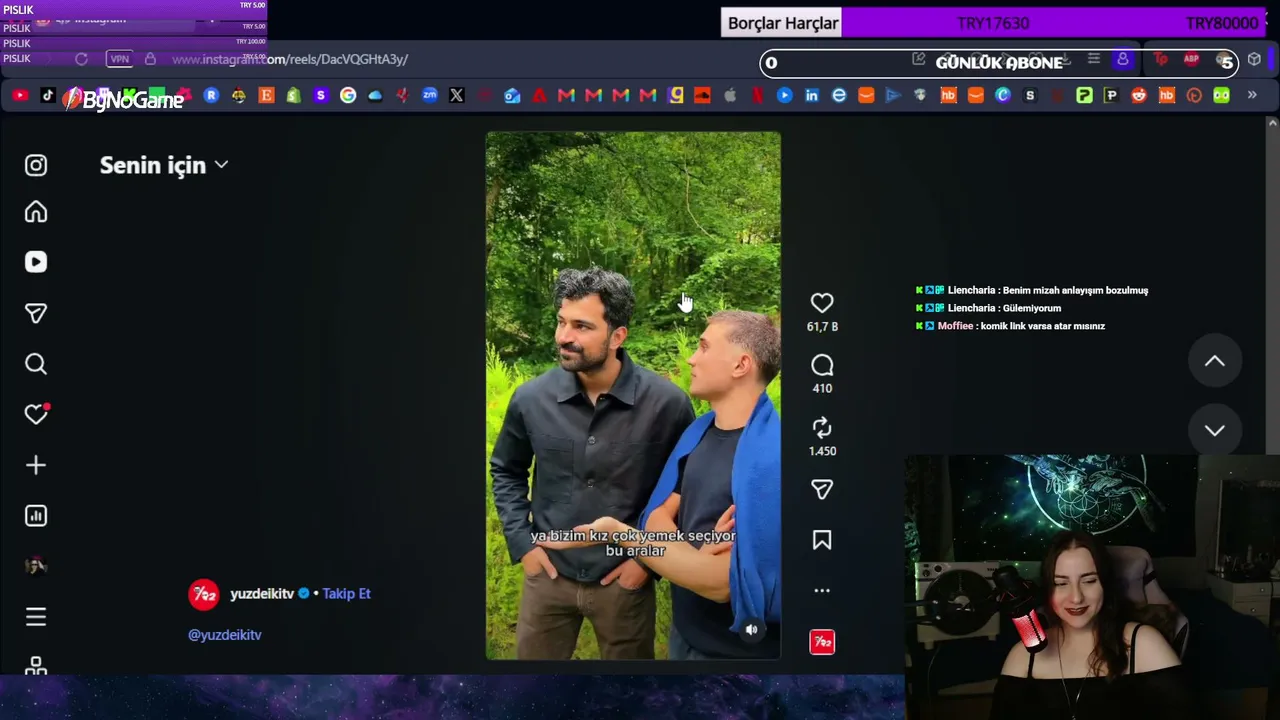Open the Canva bookmark

[1003, 95]
